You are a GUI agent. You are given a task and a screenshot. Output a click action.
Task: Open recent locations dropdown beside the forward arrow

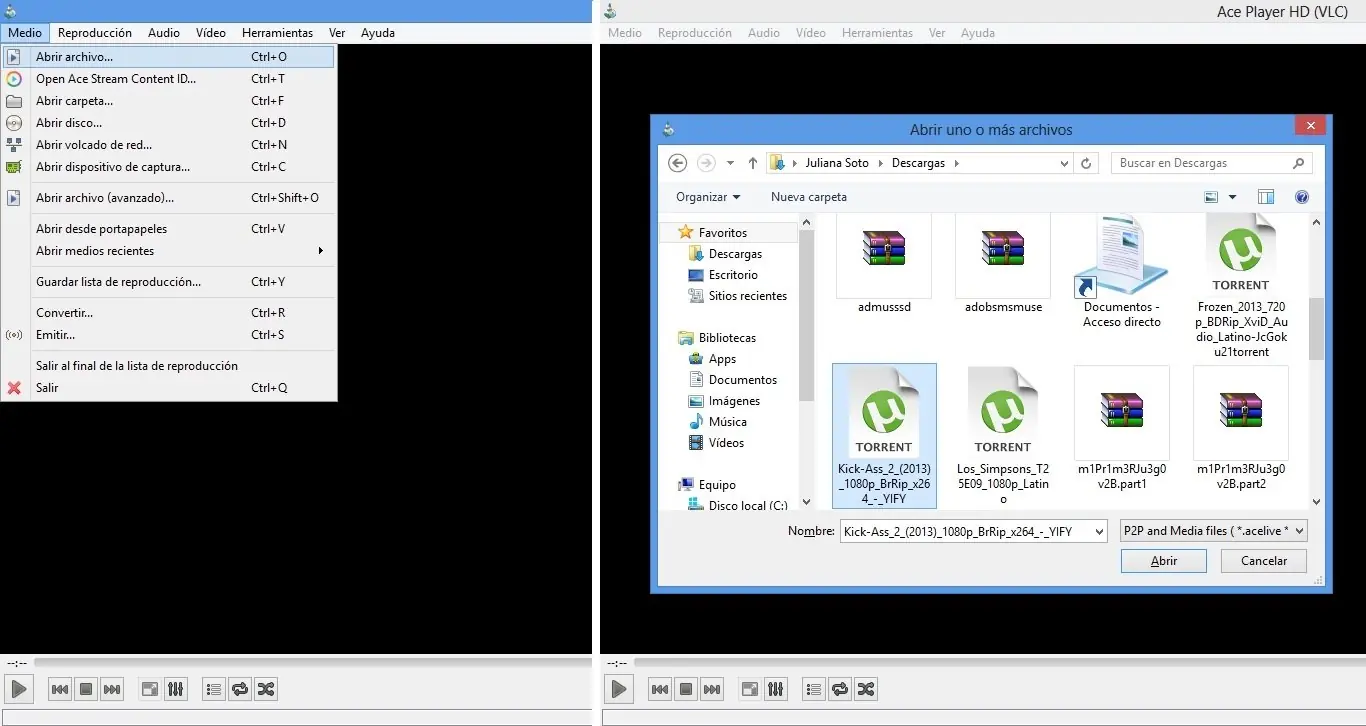[731, 163]
